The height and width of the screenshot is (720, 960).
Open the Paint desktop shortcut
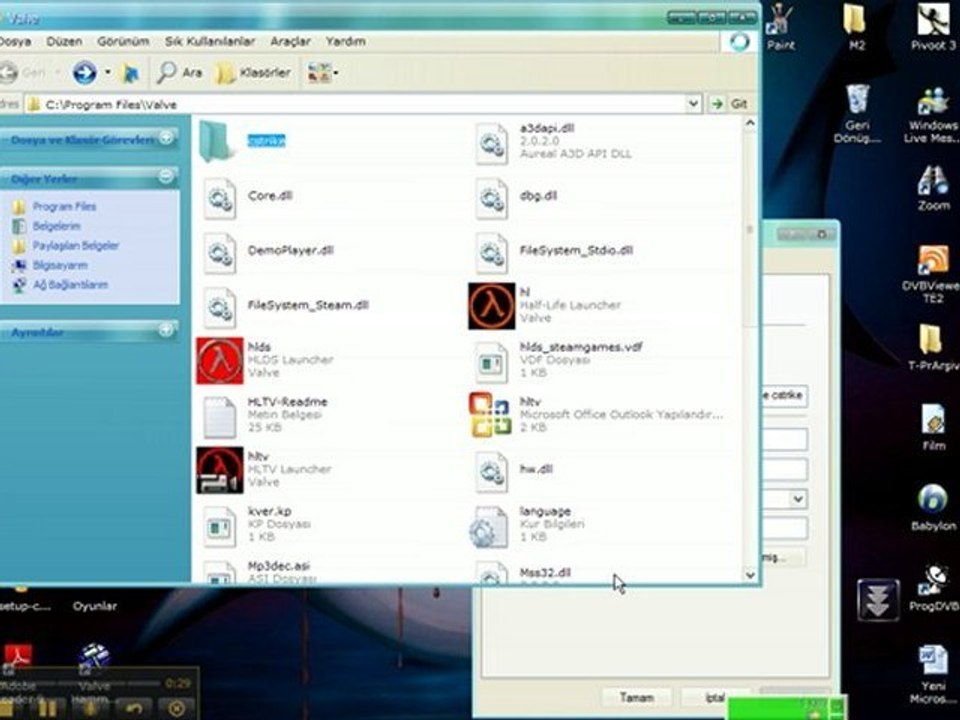tap(780, 26)
